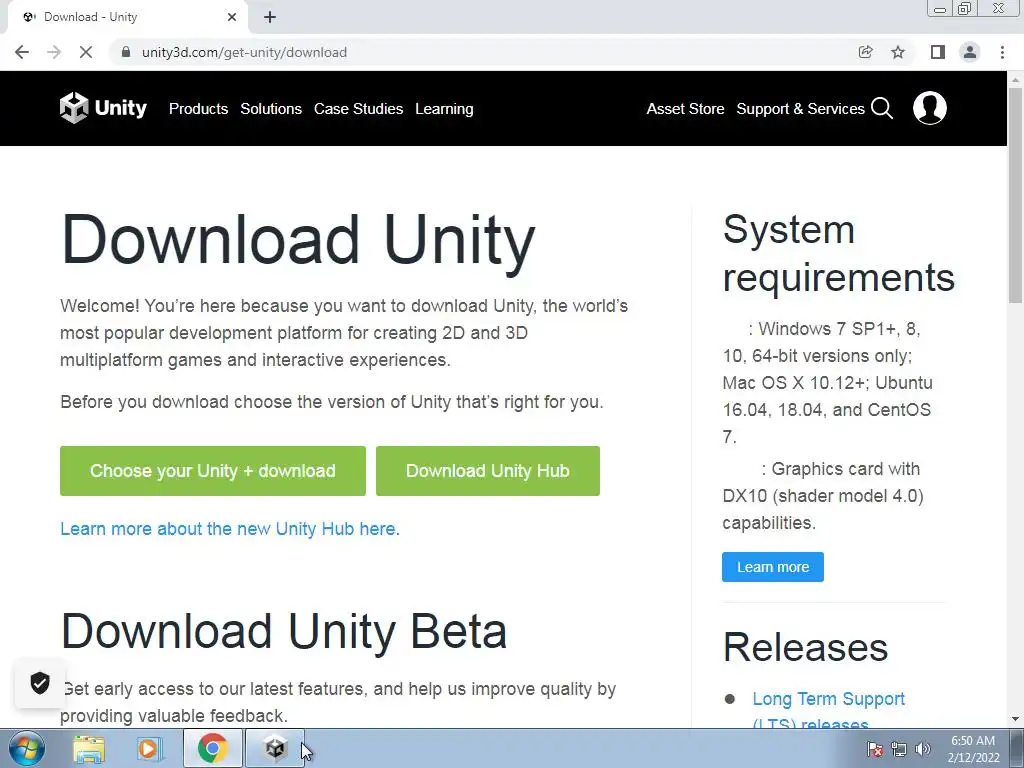The height and width of the screenshot is (768, 1024).
Task: Click the scrollbar down arrow
Action: 1015,719
